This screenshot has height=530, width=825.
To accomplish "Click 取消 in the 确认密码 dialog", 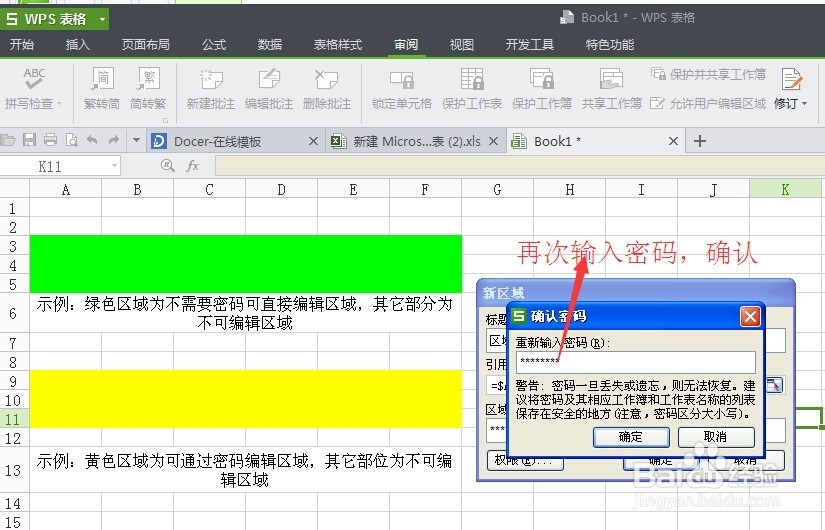I will pos(716,437).
